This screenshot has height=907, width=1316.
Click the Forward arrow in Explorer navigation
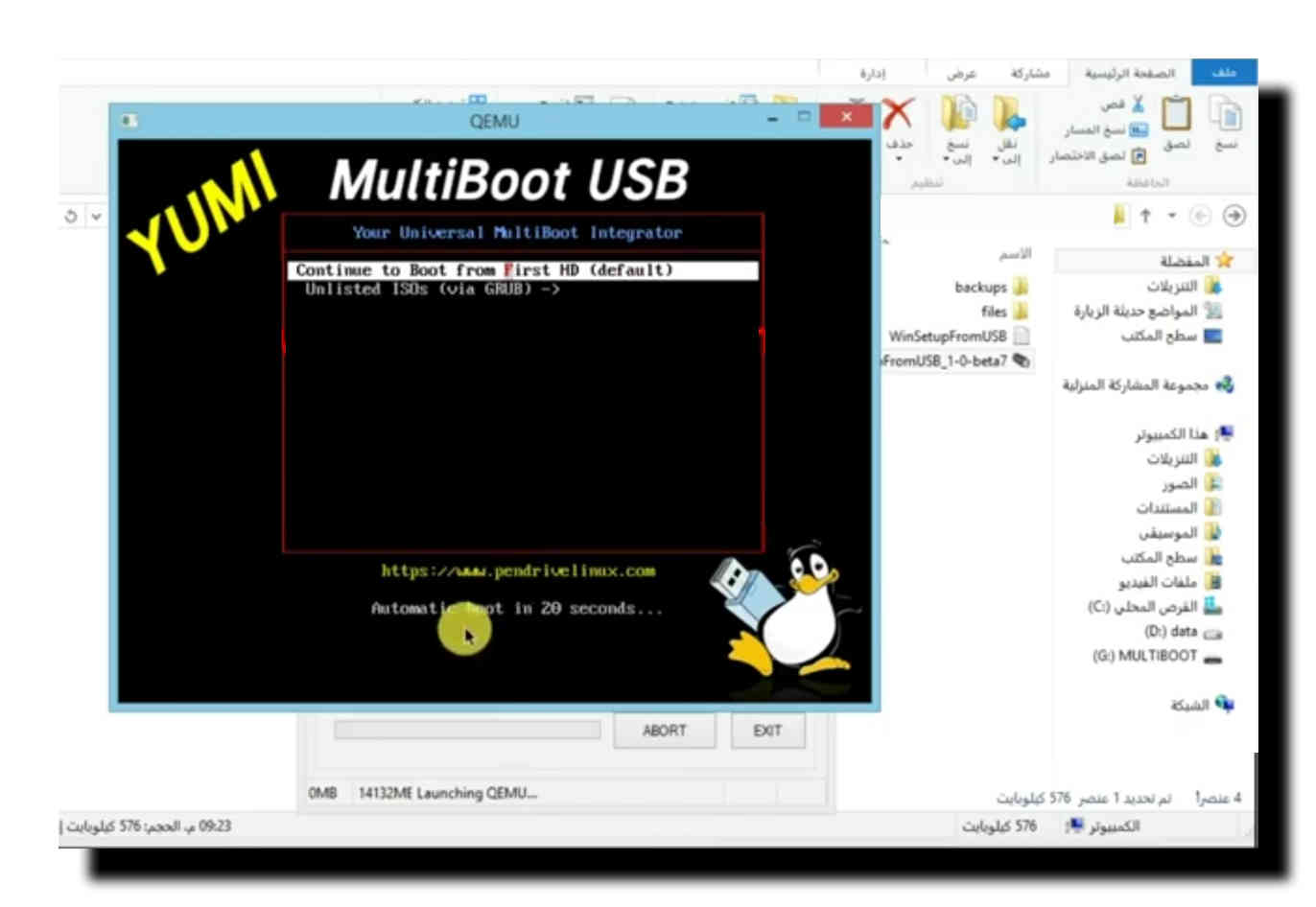pos(1234,216)
